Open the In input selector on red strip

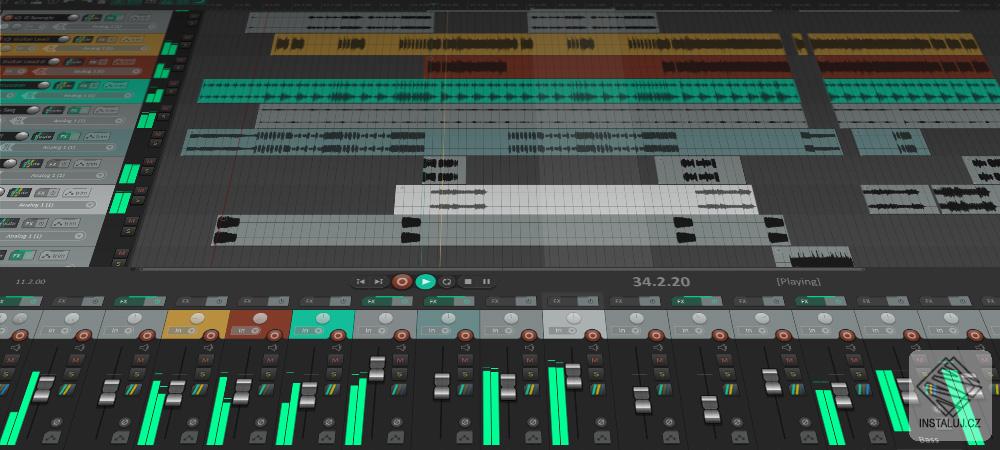244,331
